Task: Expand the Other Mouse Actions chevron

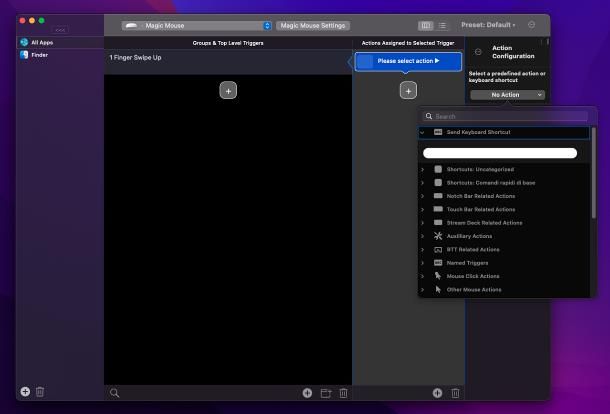Action: pos(422,289)
